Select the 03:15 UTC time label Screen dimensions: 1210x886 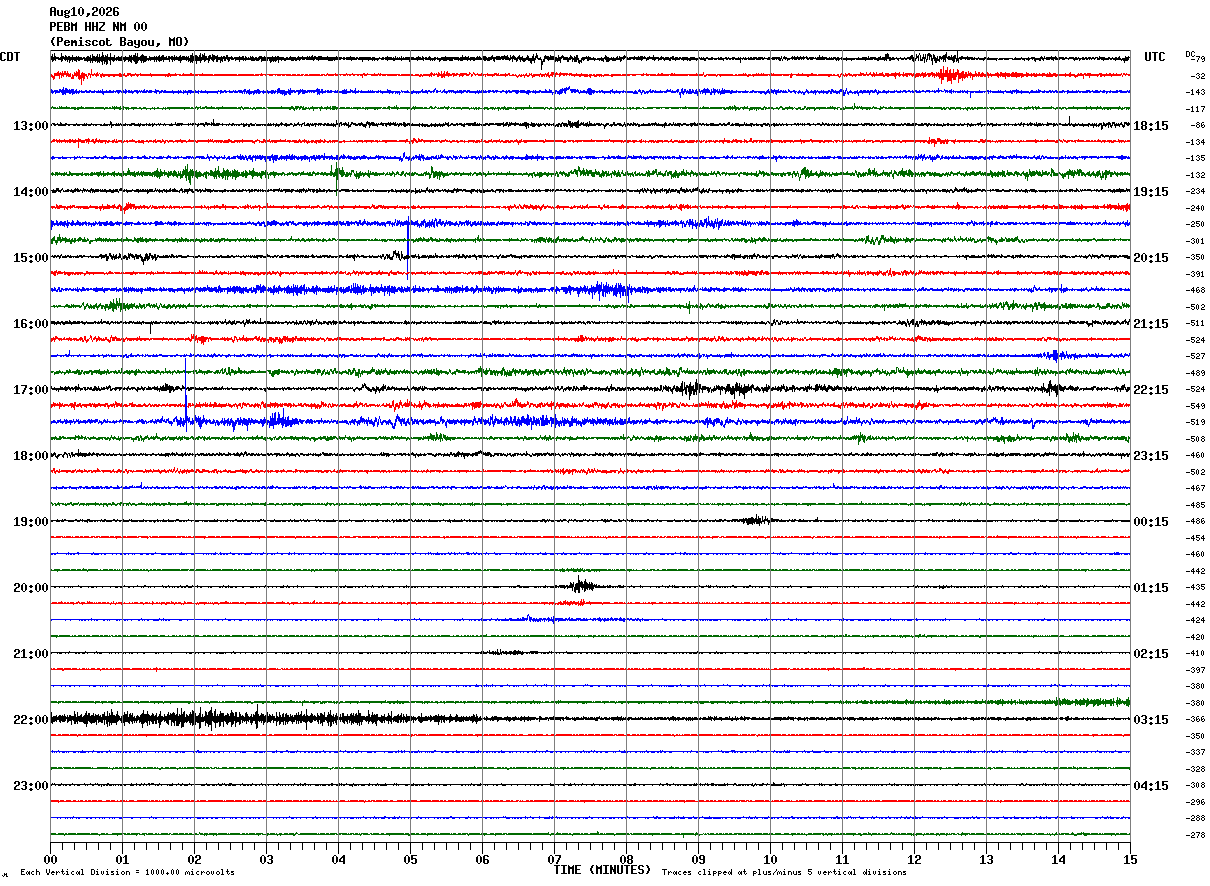coord(1151,720)
